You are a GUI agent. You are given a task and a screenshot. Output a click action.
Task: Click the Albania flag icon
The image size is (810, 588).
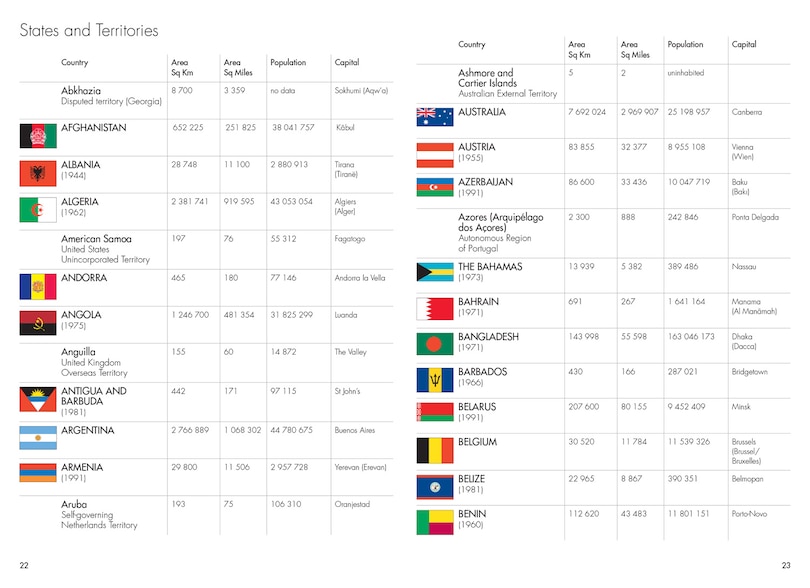pyautogui.click(x=38, y=172)
